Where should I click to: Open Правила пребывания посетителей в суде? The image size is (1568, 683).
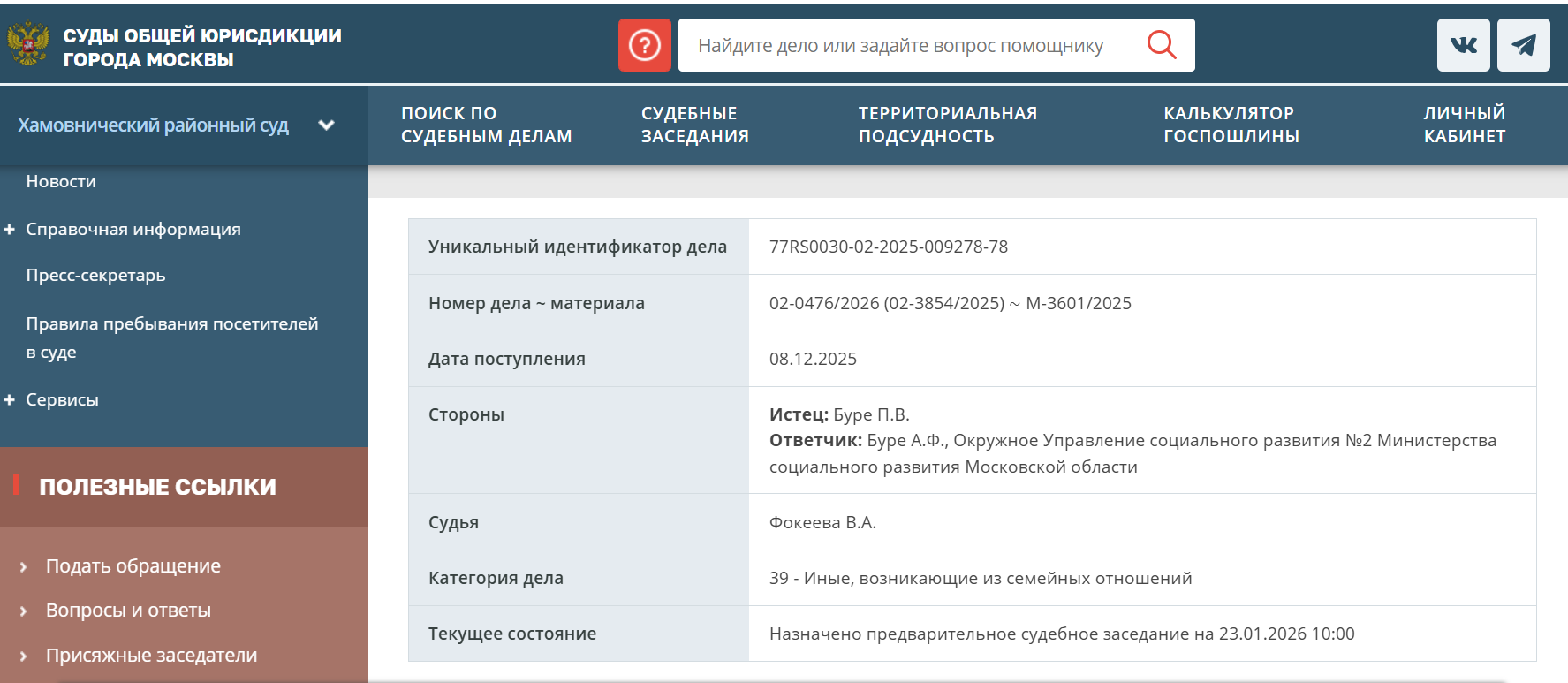[x=172, y=338]
